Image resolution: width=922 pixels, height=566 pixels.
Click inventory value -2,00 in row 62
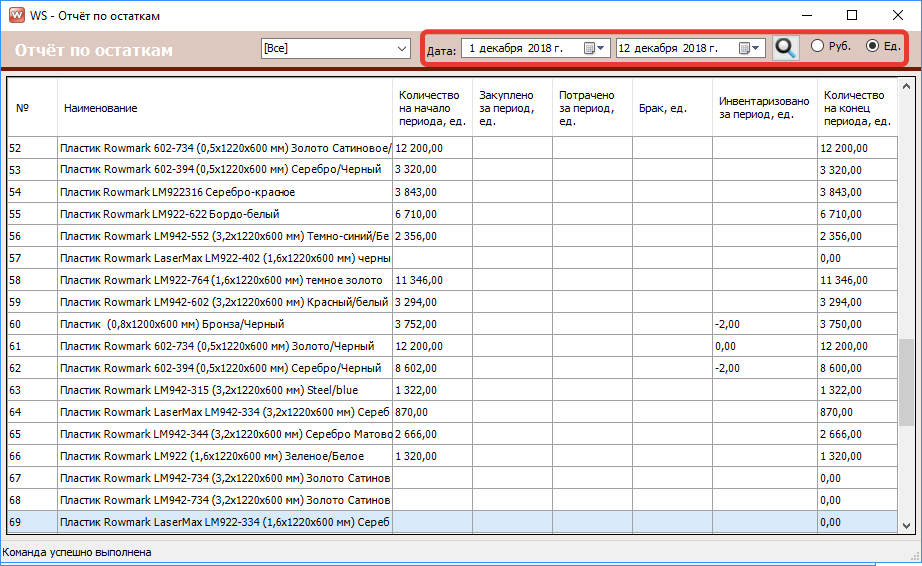coord(764,368)
